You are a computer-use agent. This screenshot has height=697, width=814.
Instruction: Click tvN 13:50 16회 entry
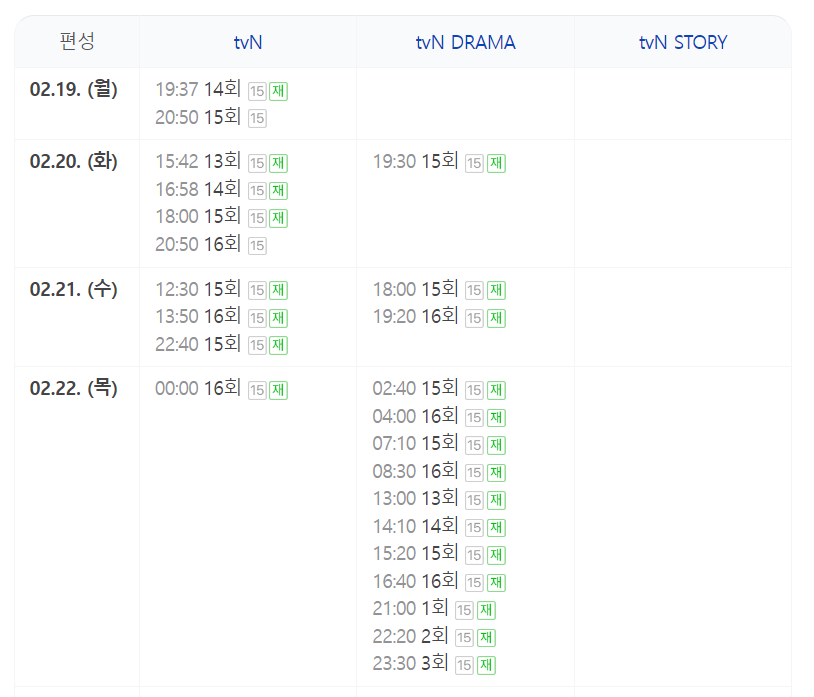222,317
